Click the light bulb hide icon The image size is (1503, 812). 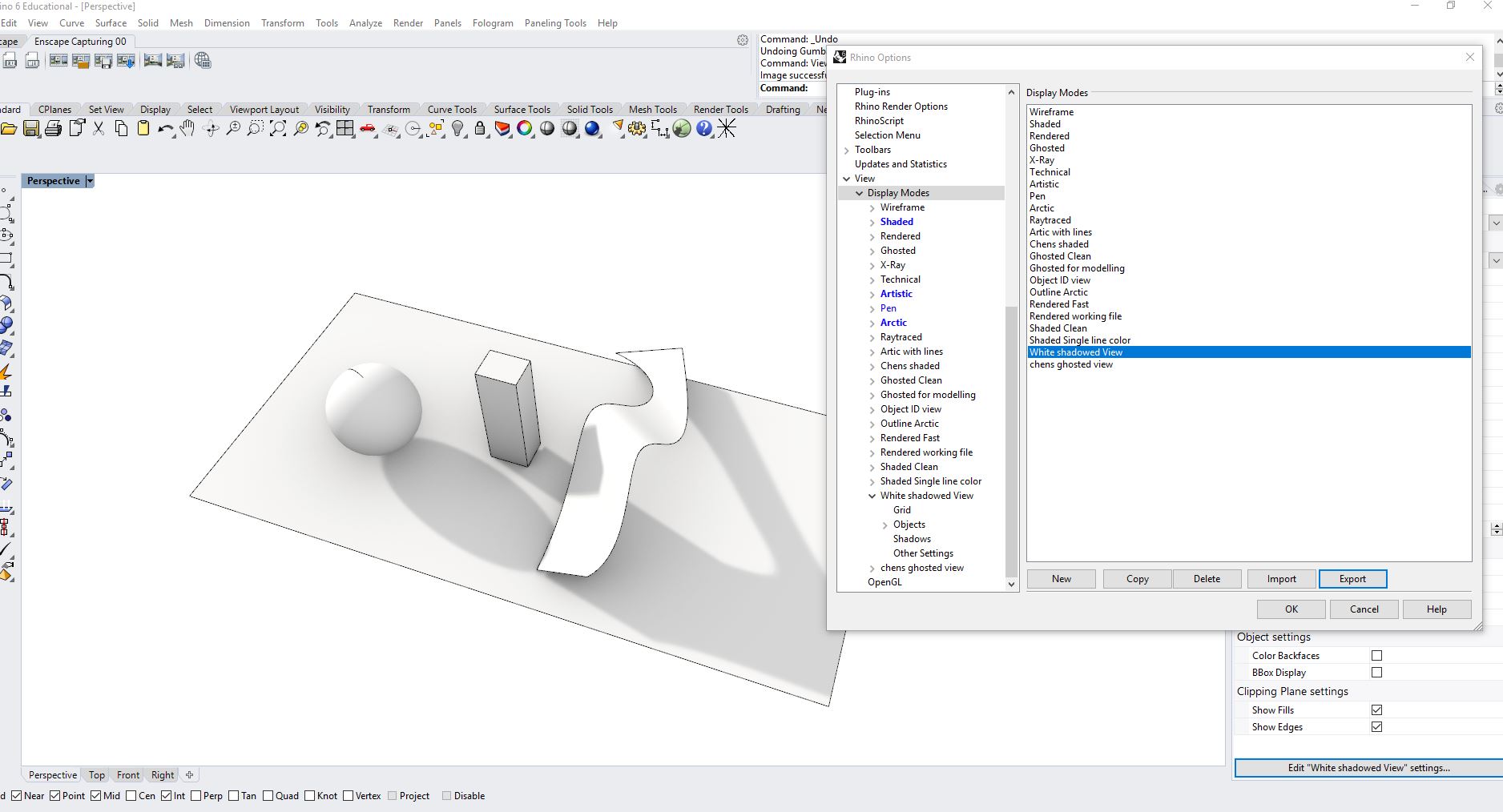[x=457, y=129]
